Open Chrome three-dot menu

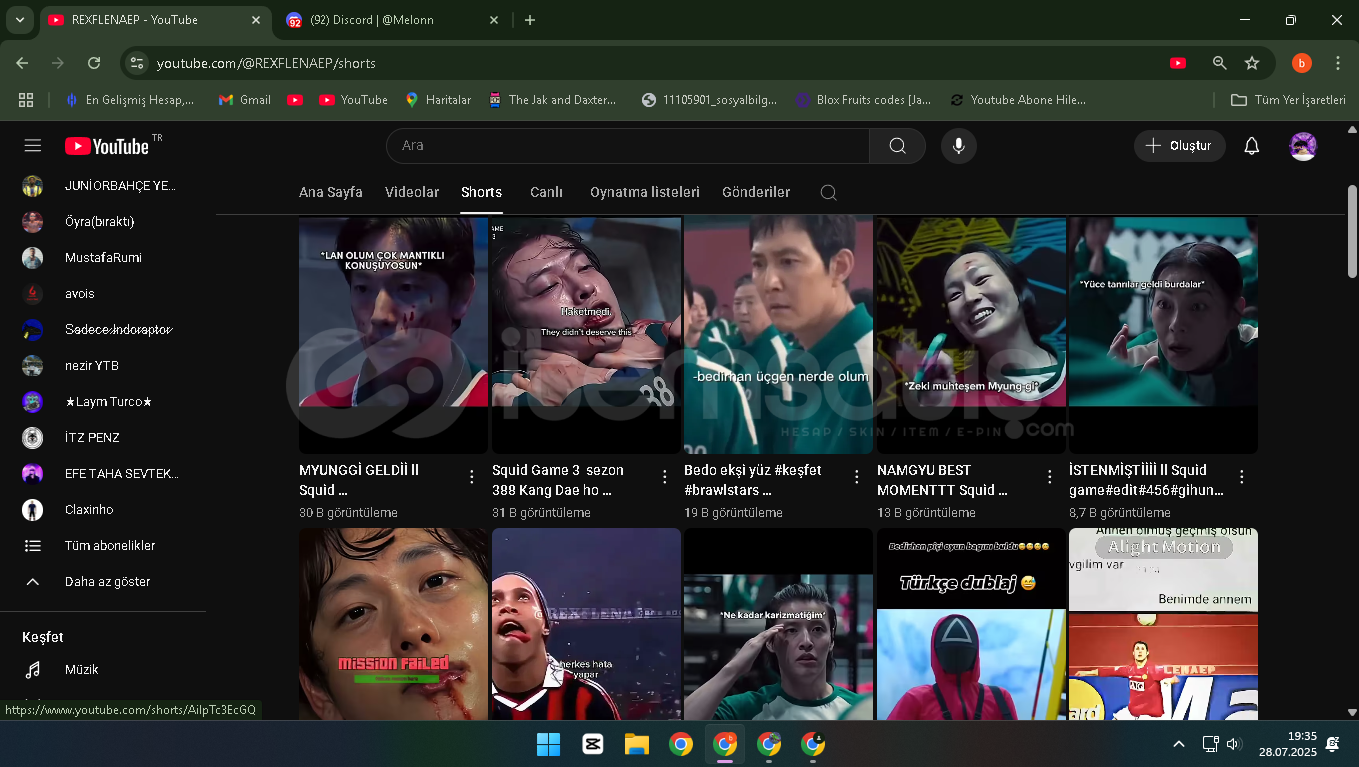[1338, 63]
